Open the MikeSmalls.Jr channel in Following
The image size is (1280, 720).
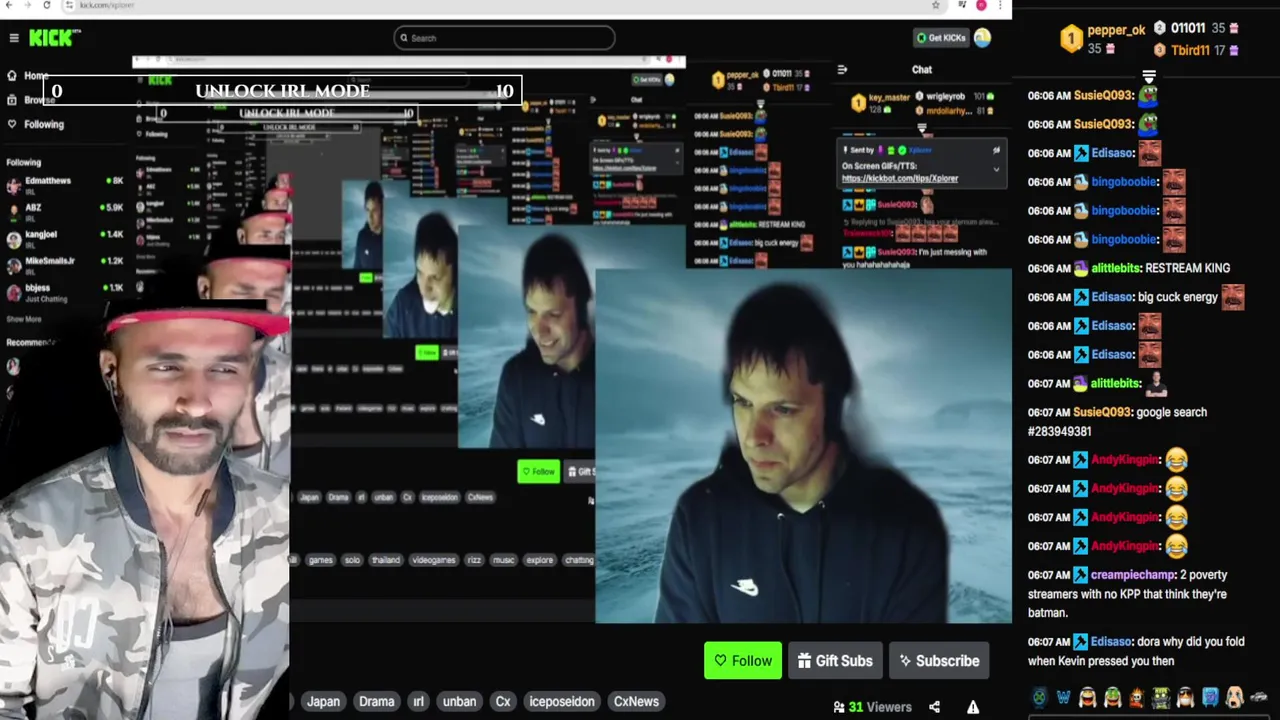65,265
